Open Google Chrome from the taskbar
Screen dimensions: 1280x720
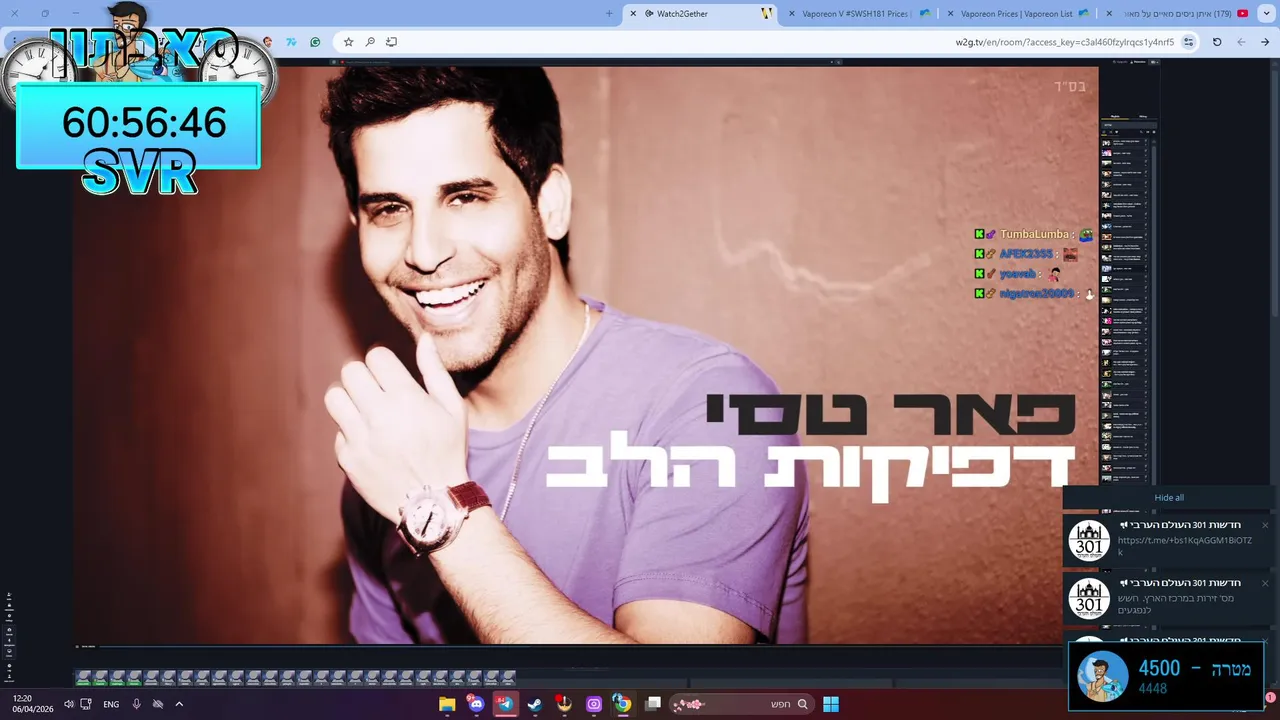pos(623,704)
